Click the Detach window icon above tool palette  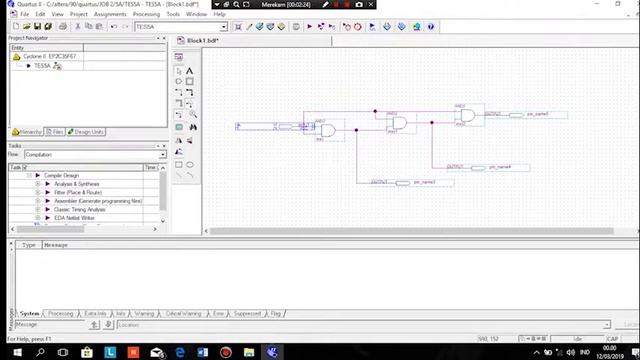click(179, 57)
